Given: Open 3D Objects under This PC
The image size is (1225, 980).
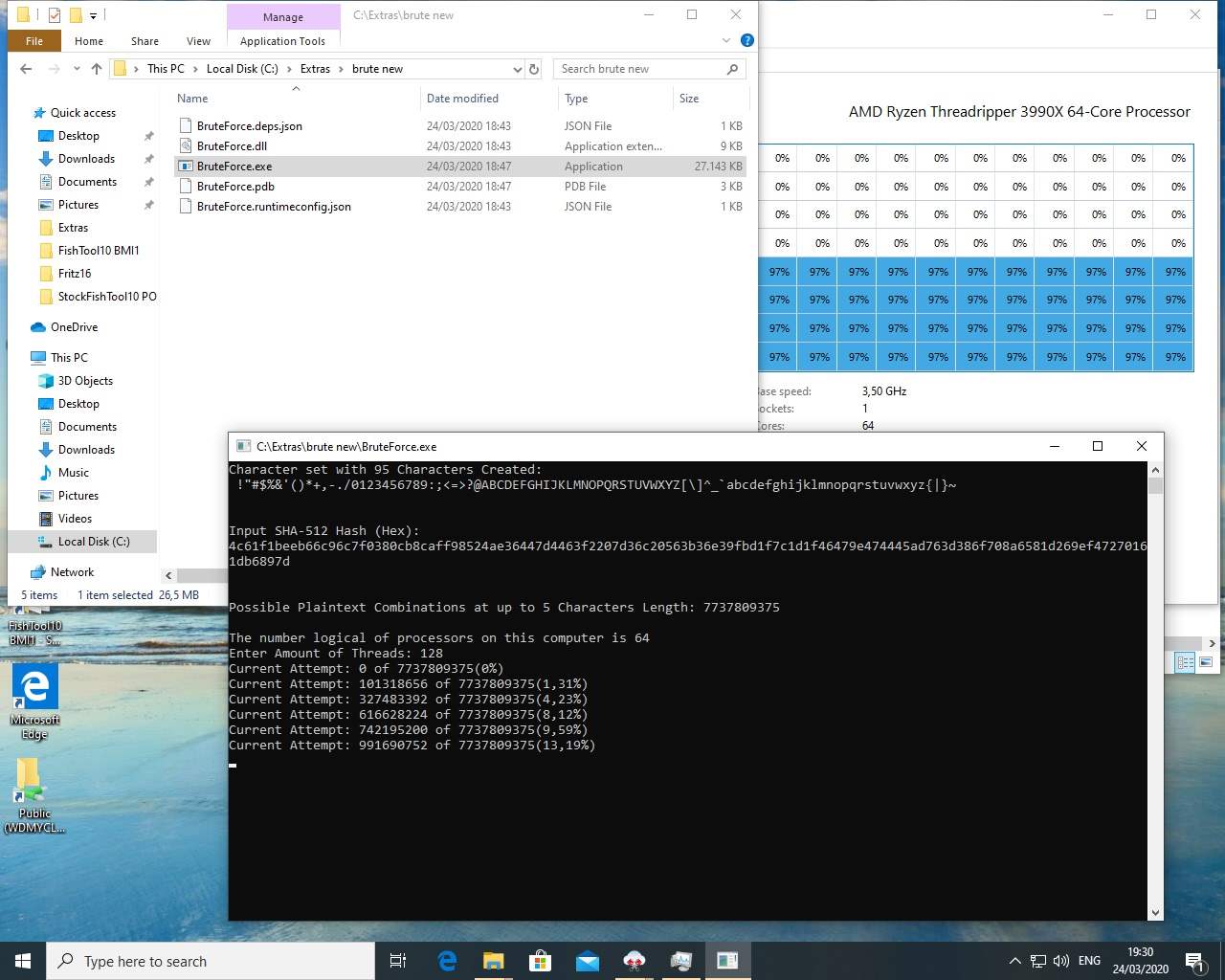Looking at the screenshot, I should pos(85,380).
